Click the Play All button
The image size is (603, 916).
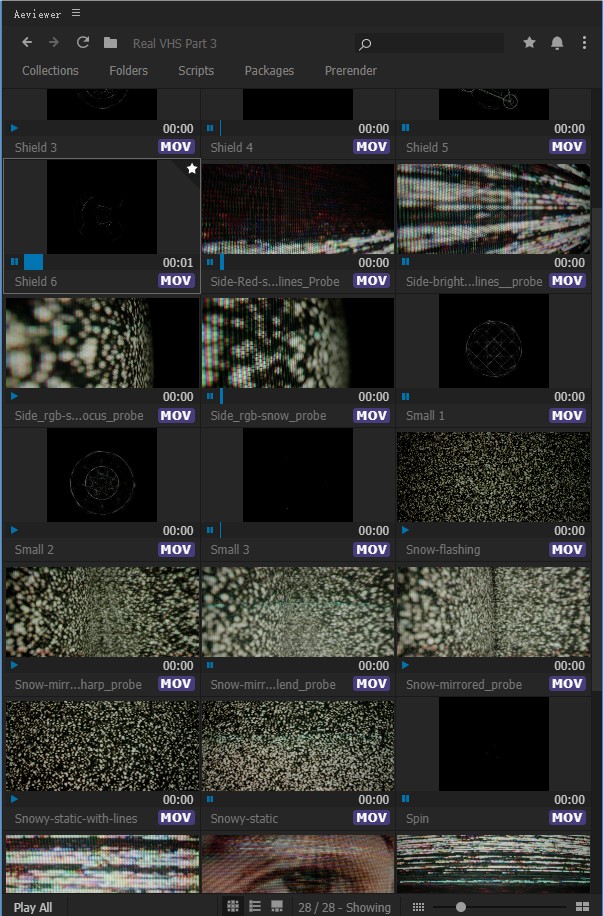pos(33,907)
